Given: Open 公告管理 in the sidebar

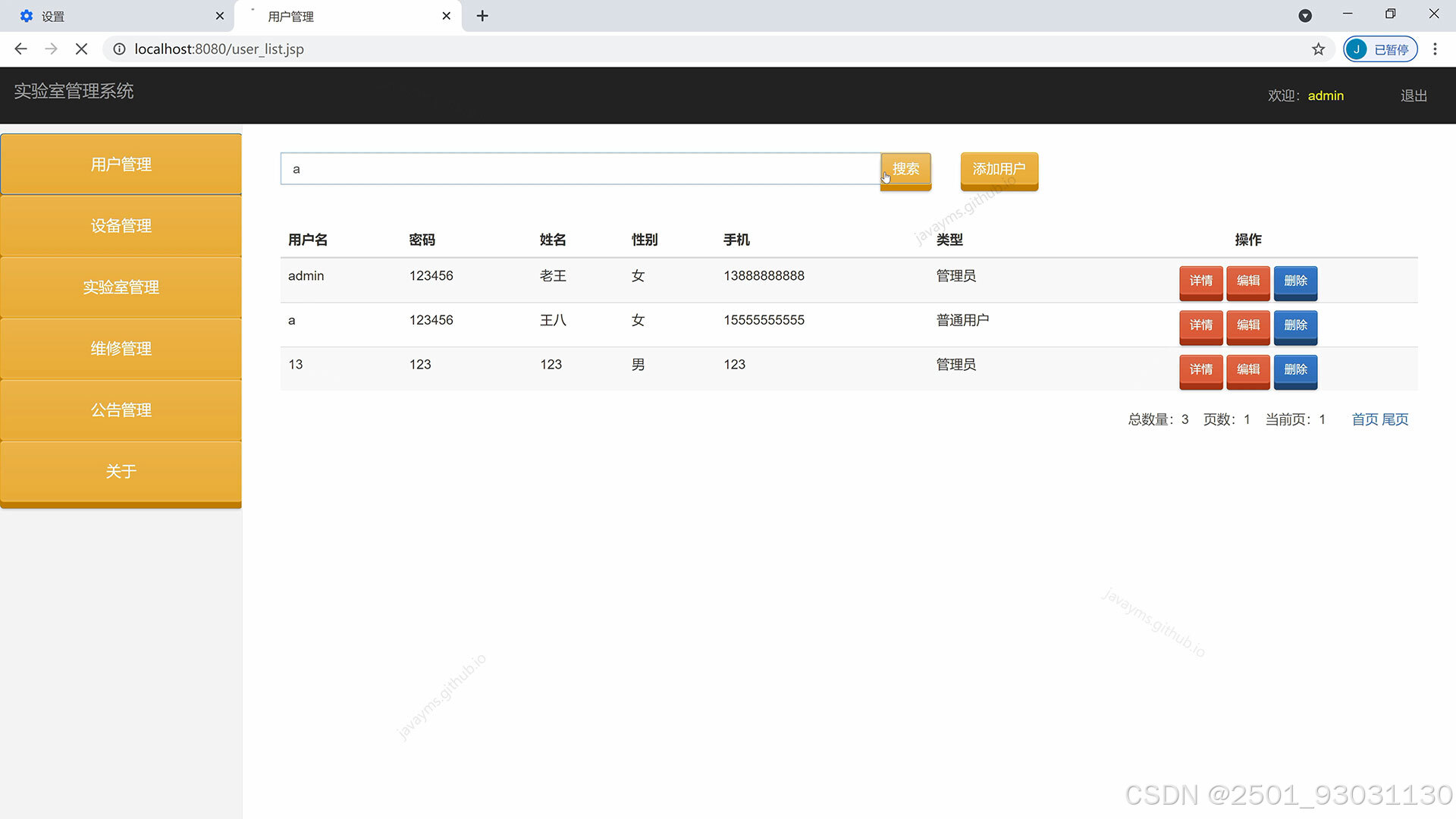Looking at the screenshot, I should (x=121, y=410).
